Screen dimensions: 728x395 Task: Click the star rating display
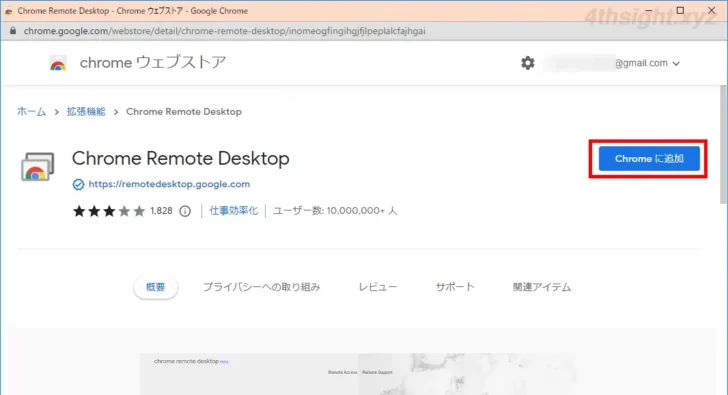[x=109, y=211]
